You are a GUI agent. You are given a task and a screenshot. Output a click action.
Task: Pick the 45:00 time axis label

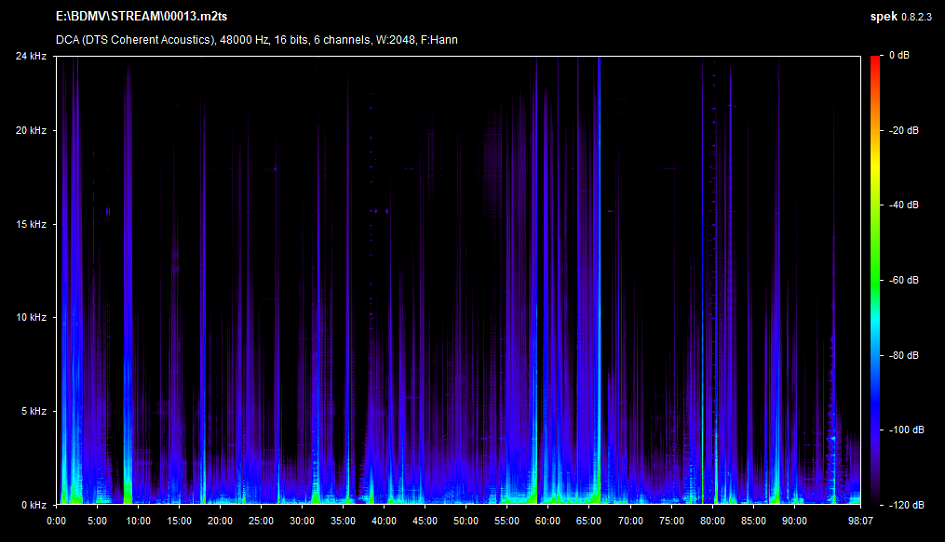(x=425, y=520)
